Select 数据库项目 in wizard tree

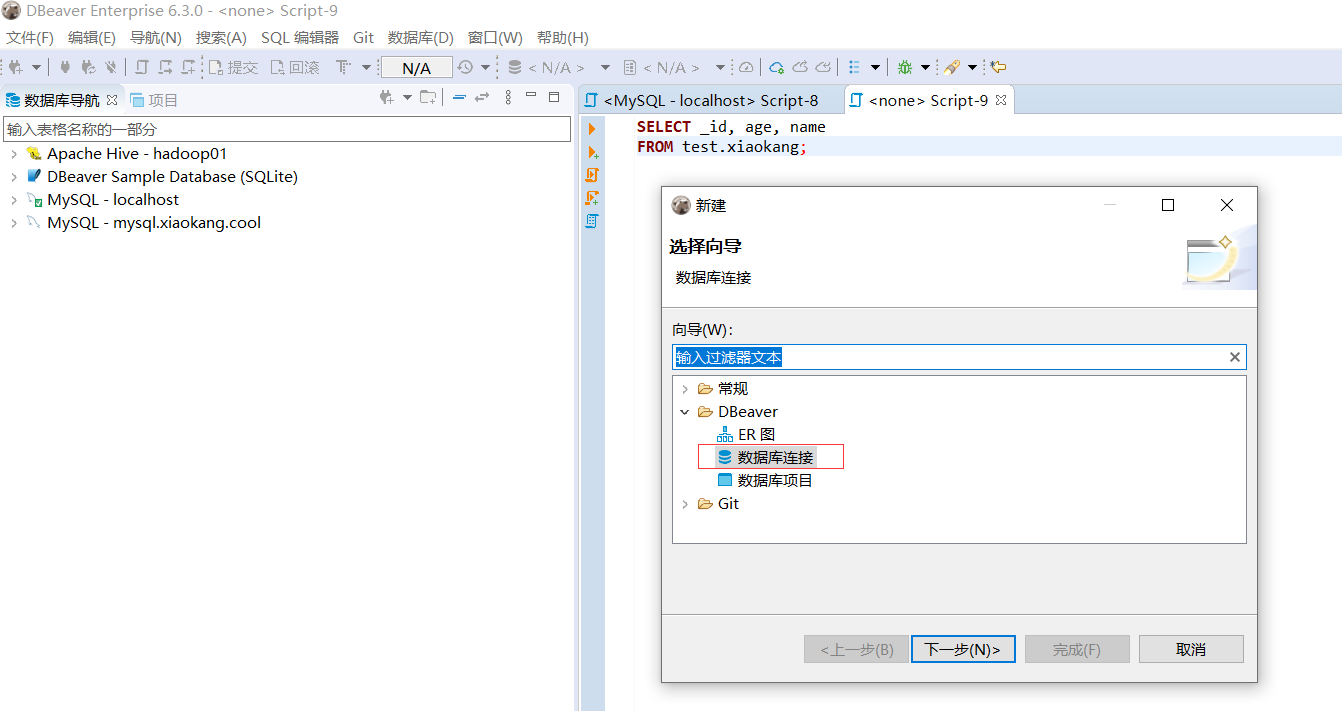(x=765, y=481)
